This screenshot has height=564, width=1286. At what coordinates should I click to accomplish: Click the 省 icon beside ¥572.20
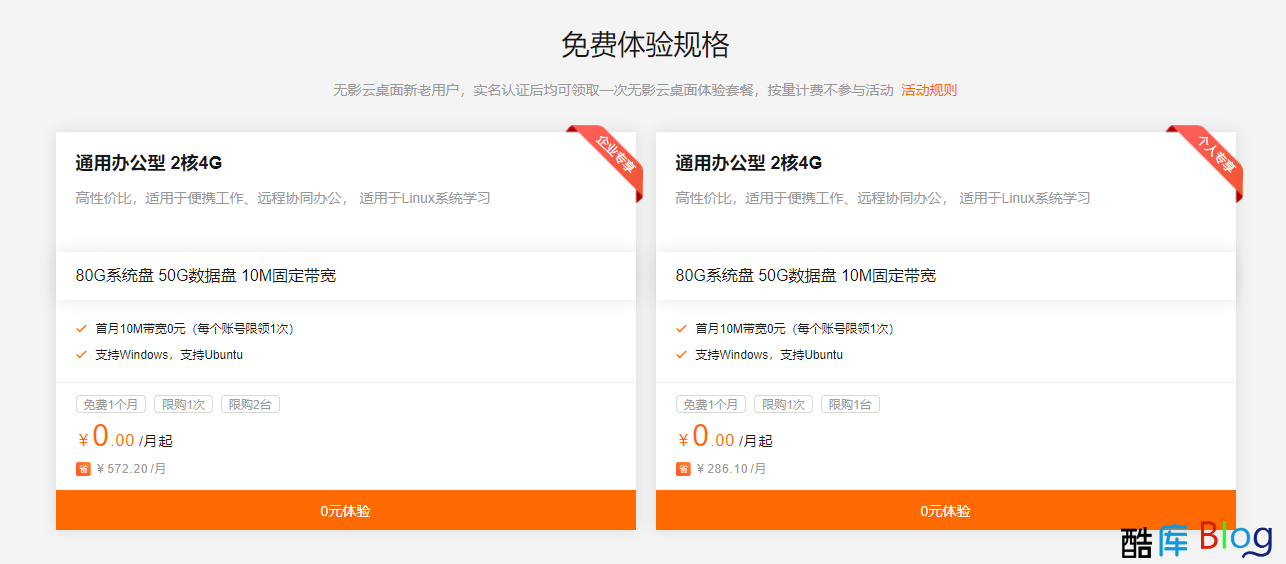(83, 468)
